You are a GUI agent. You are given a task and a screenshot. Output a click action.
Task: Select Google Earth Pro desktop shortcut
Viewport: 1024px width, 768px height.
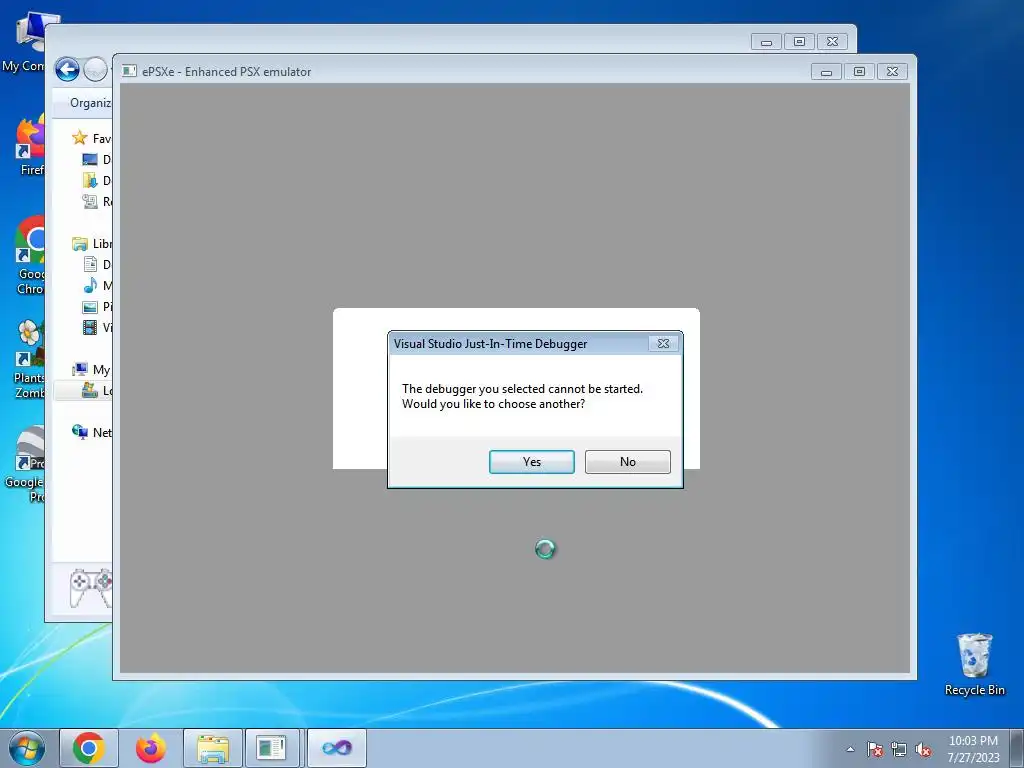(26, 464)
